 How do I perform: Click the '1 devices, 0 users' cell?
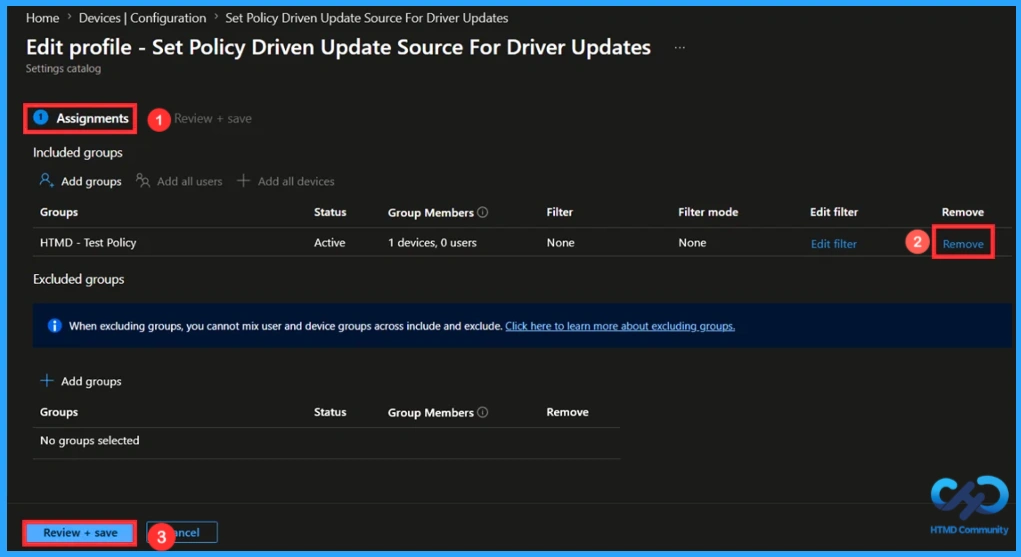[432, 242]
